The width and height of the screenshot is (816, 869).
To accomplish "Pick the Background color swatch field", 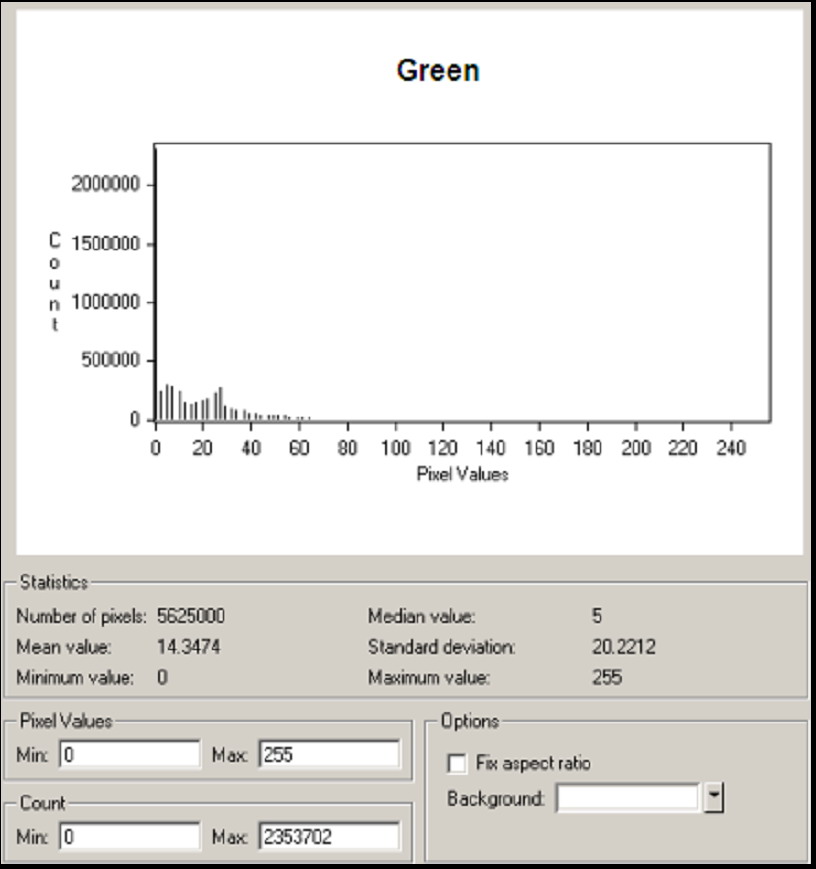I will tap(628, 798).
